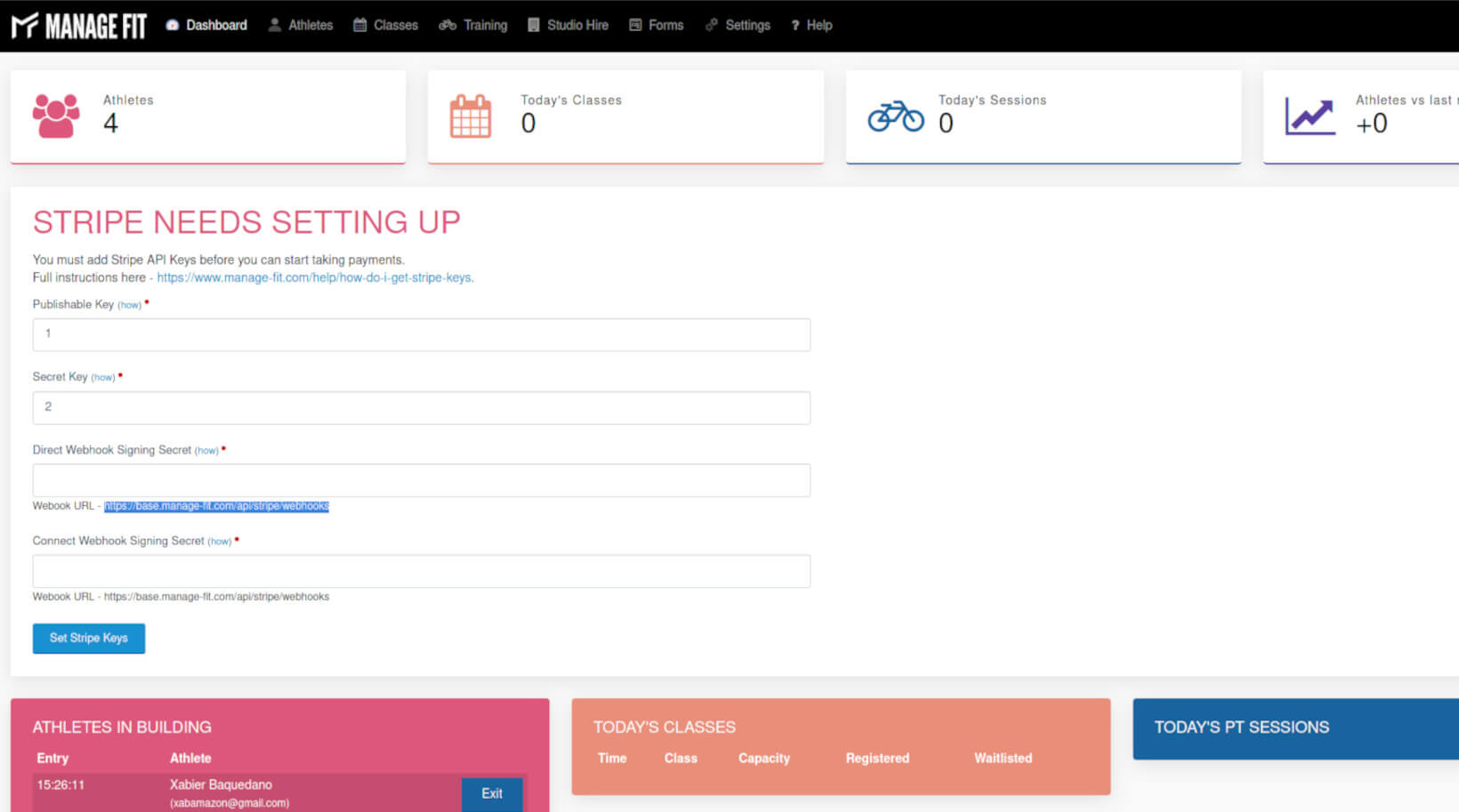This screenshot has width=1459, height=812.
Task: Open the Forms menu item
Action: [x=657, y=25]
